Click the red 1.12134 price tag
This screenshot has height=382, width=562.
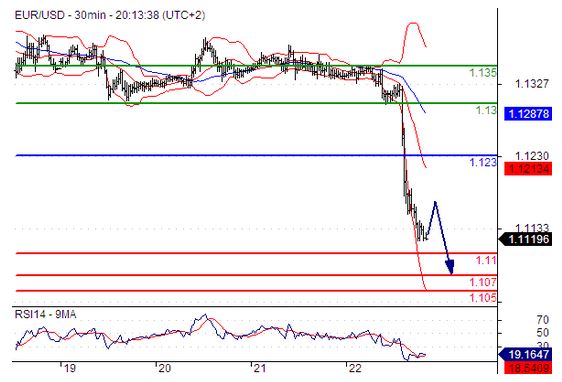(528, 169)
